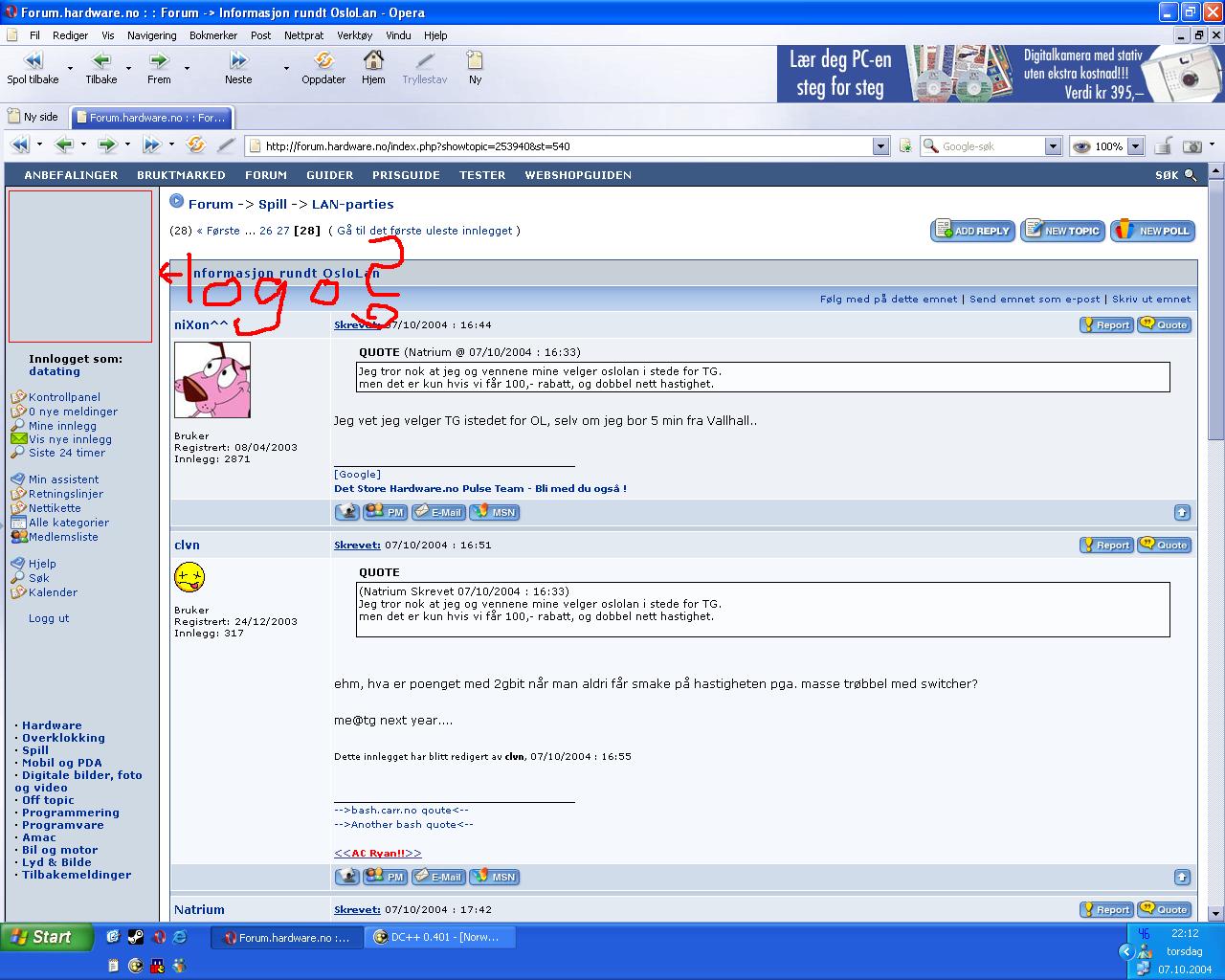Click the wand icon in the address toolbar
This screenshot has height=980, width=1225.
[x=226, y=145]
